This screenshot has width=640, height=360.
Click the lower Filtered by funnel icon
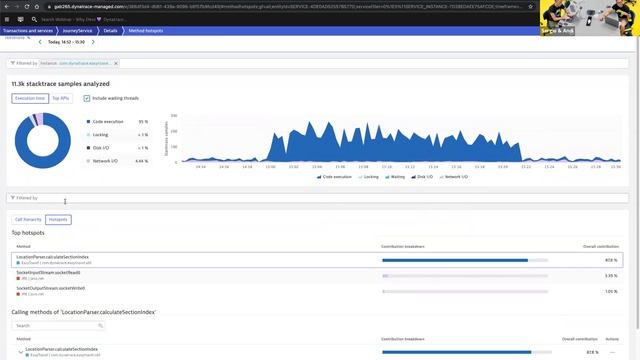point(13,198)
